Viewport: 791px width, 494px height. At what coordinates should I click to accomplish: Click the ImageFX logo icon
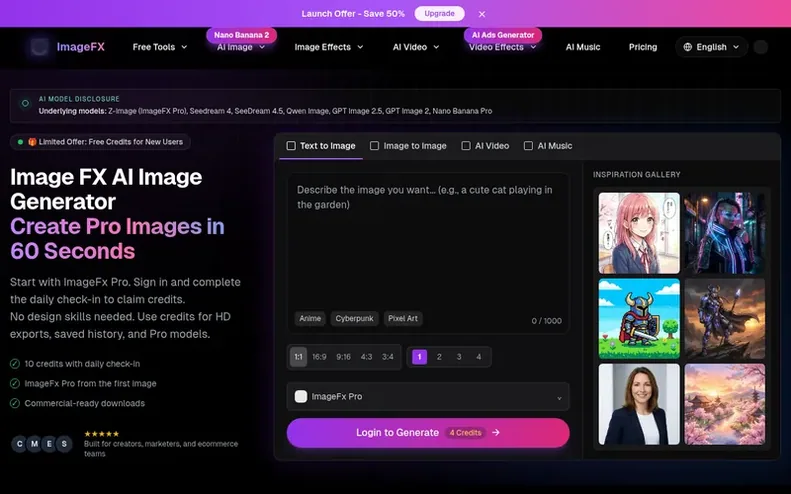tap(39, 47)
